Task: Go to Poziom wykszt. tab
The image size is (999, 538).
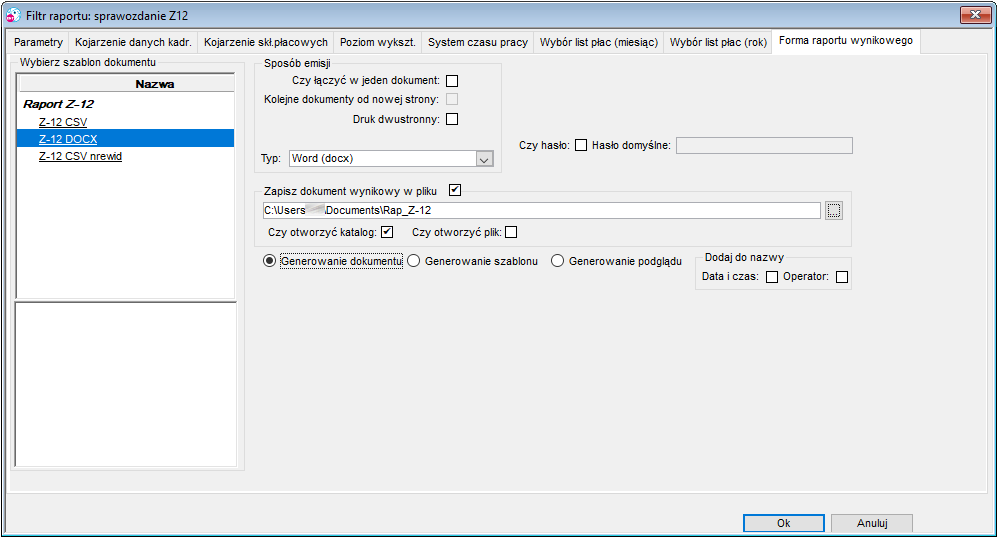Action: [x=378, y=42]
